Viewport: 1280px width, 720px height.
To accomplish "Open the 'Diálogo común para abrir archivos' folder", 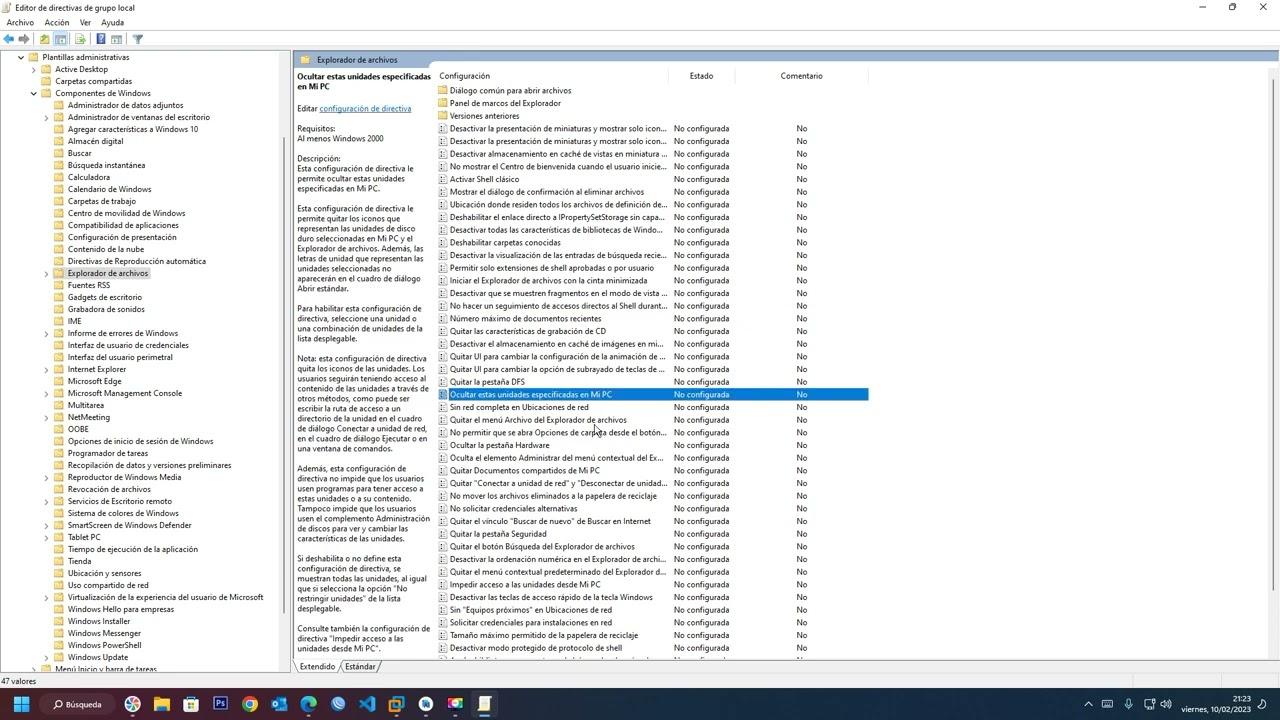I will pyautogui.click(x=510, y=90).
